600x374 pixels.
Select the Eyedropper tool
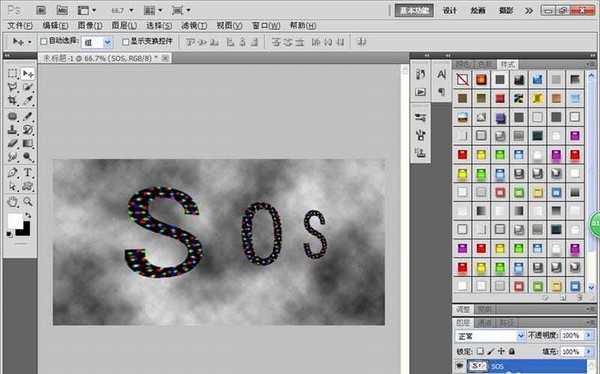click(28, 100)
